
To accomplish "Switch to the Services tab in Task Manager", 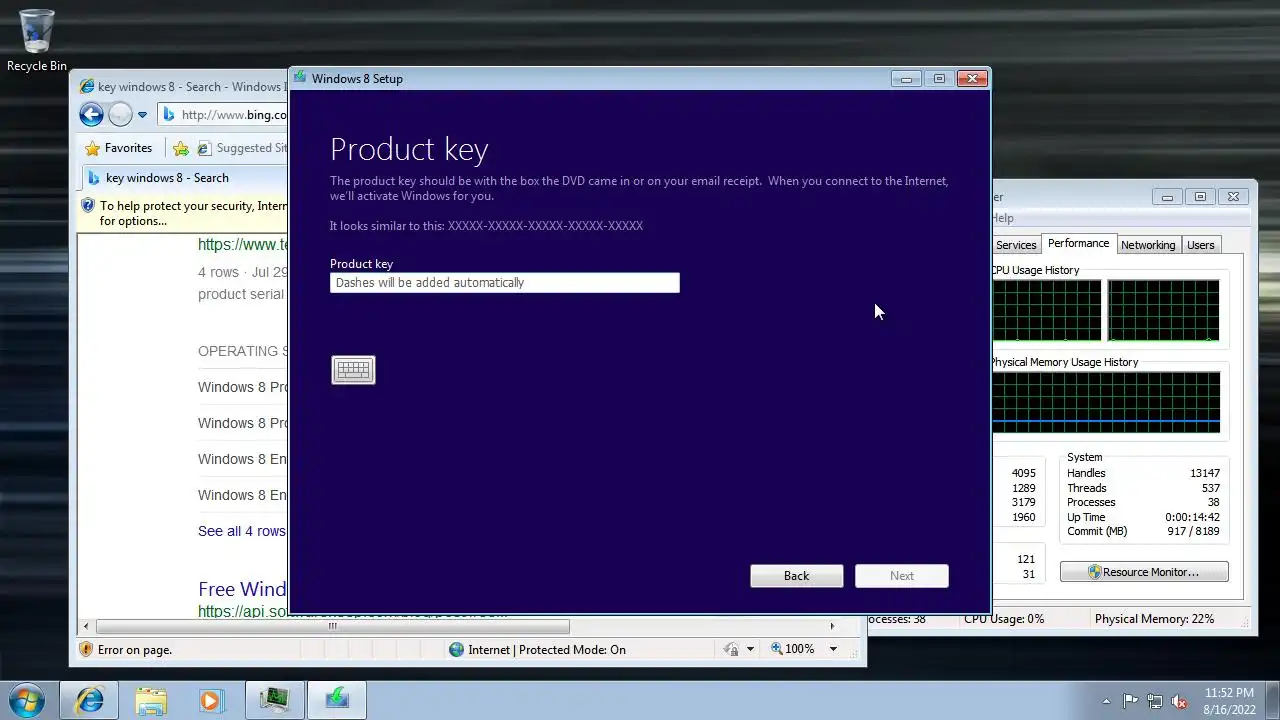I will tap(1016, 245).
